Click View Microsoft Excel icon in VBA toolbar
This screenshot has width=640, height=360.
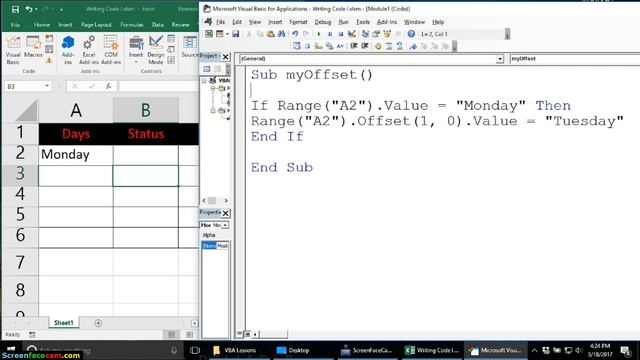(x=209, y=34)
